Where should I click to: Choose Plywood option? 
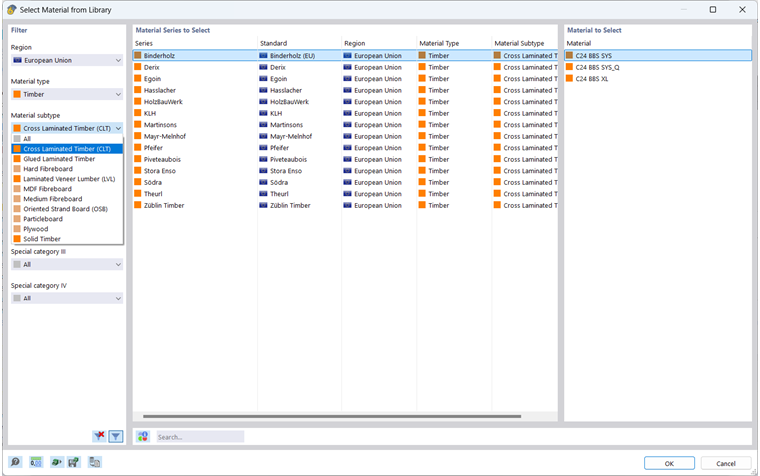coord(67,229)
